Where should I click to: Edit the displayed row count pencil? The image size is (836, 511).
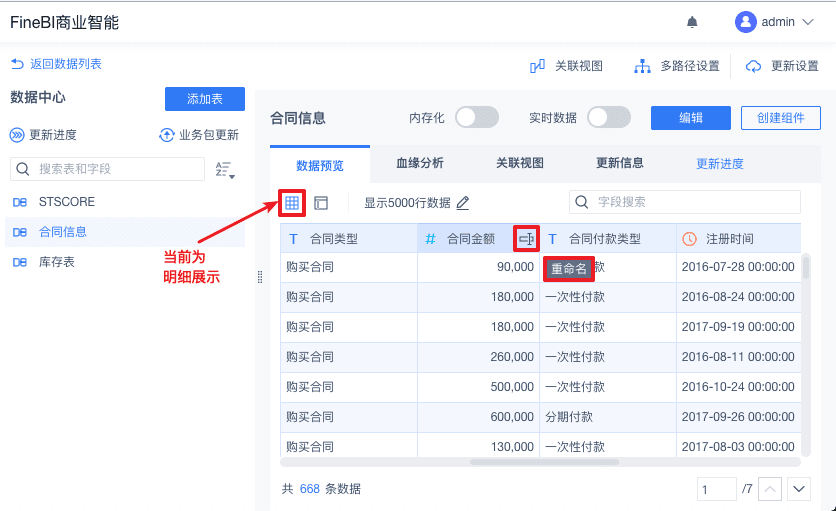(x=463, y=203)
